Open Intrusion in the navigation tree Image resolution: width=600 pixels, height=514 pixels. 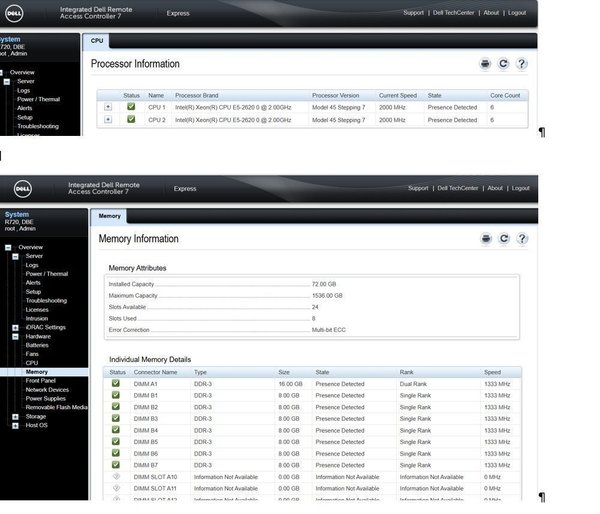(x=37, y=318)
